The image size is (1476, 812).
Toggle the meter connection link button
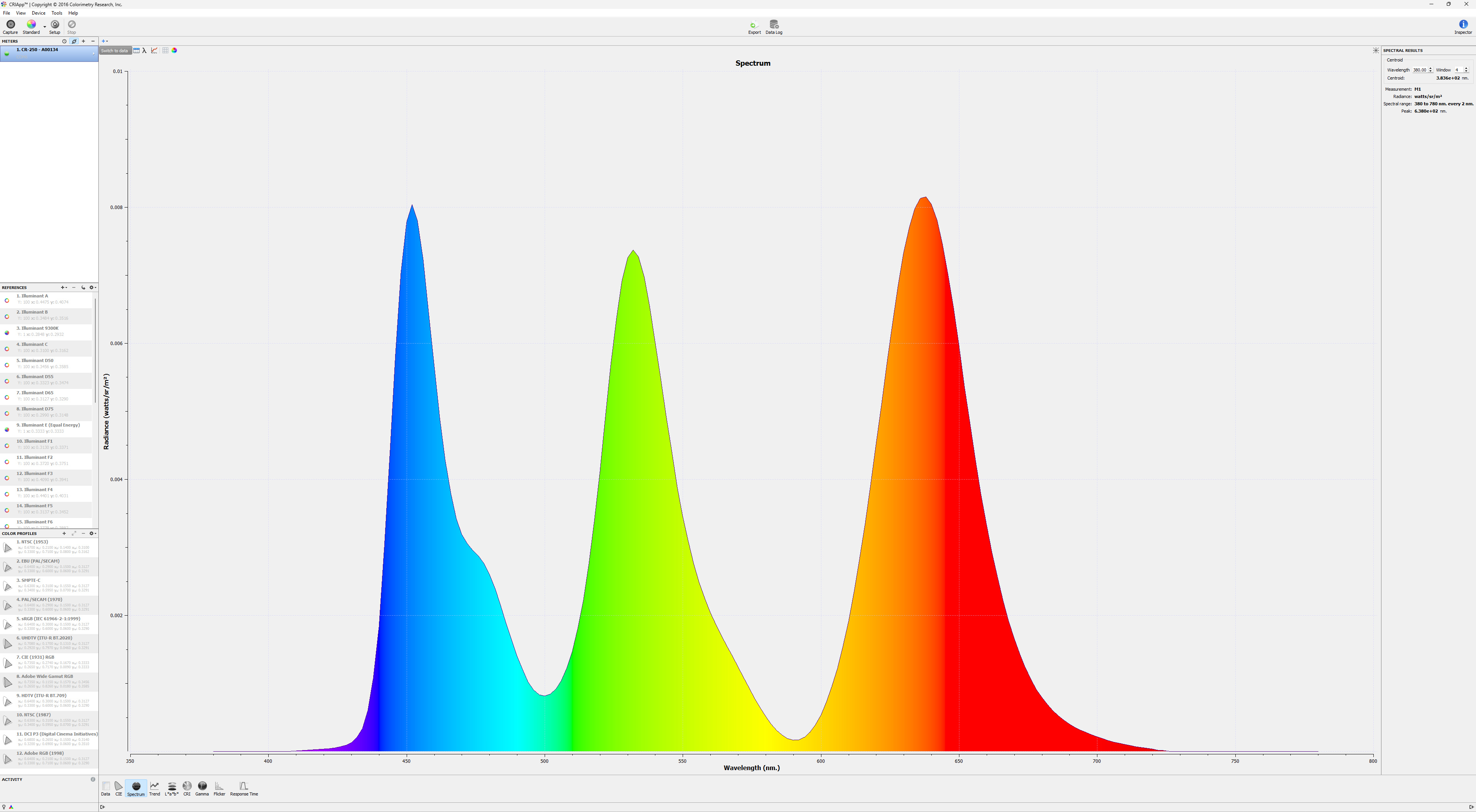(x=74, y=41)
